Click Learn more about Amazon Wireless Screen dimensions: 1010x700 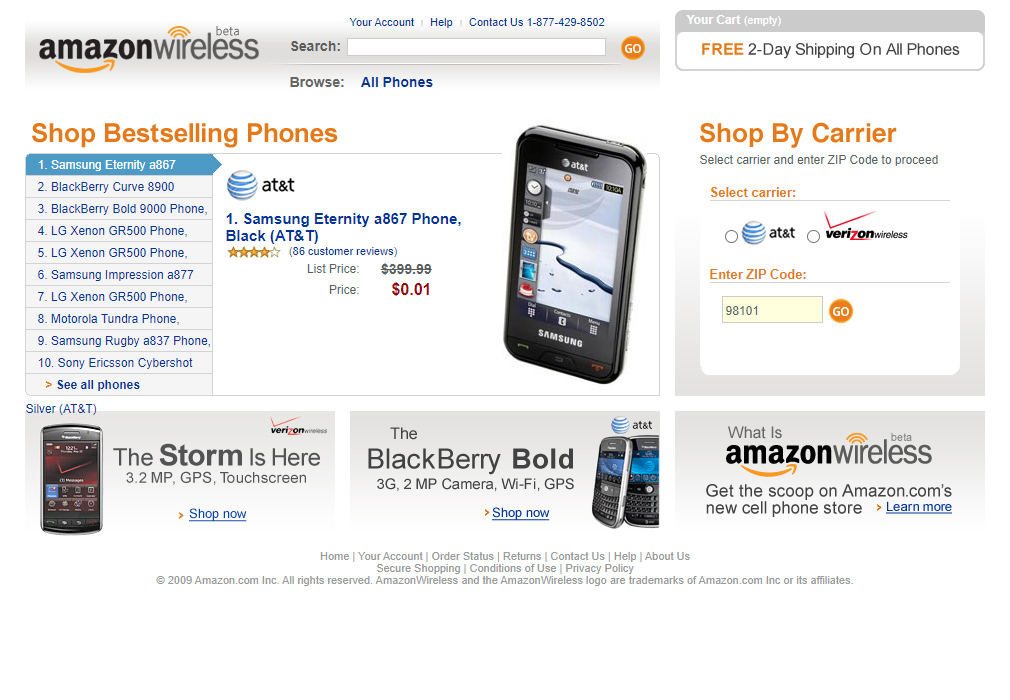(x=919, y=507)
